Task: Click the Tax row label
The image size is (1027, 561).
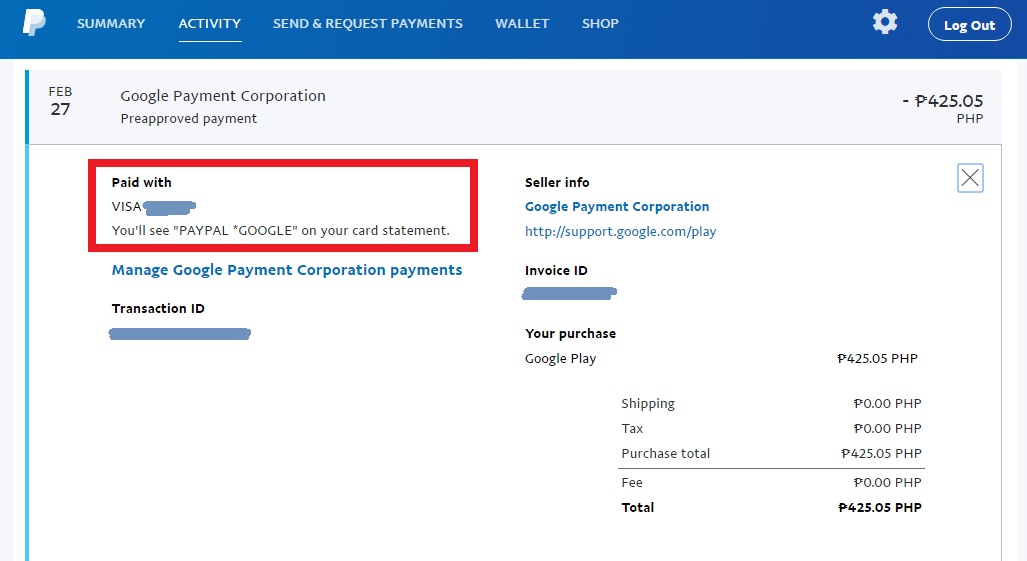Action: [632, 428]
